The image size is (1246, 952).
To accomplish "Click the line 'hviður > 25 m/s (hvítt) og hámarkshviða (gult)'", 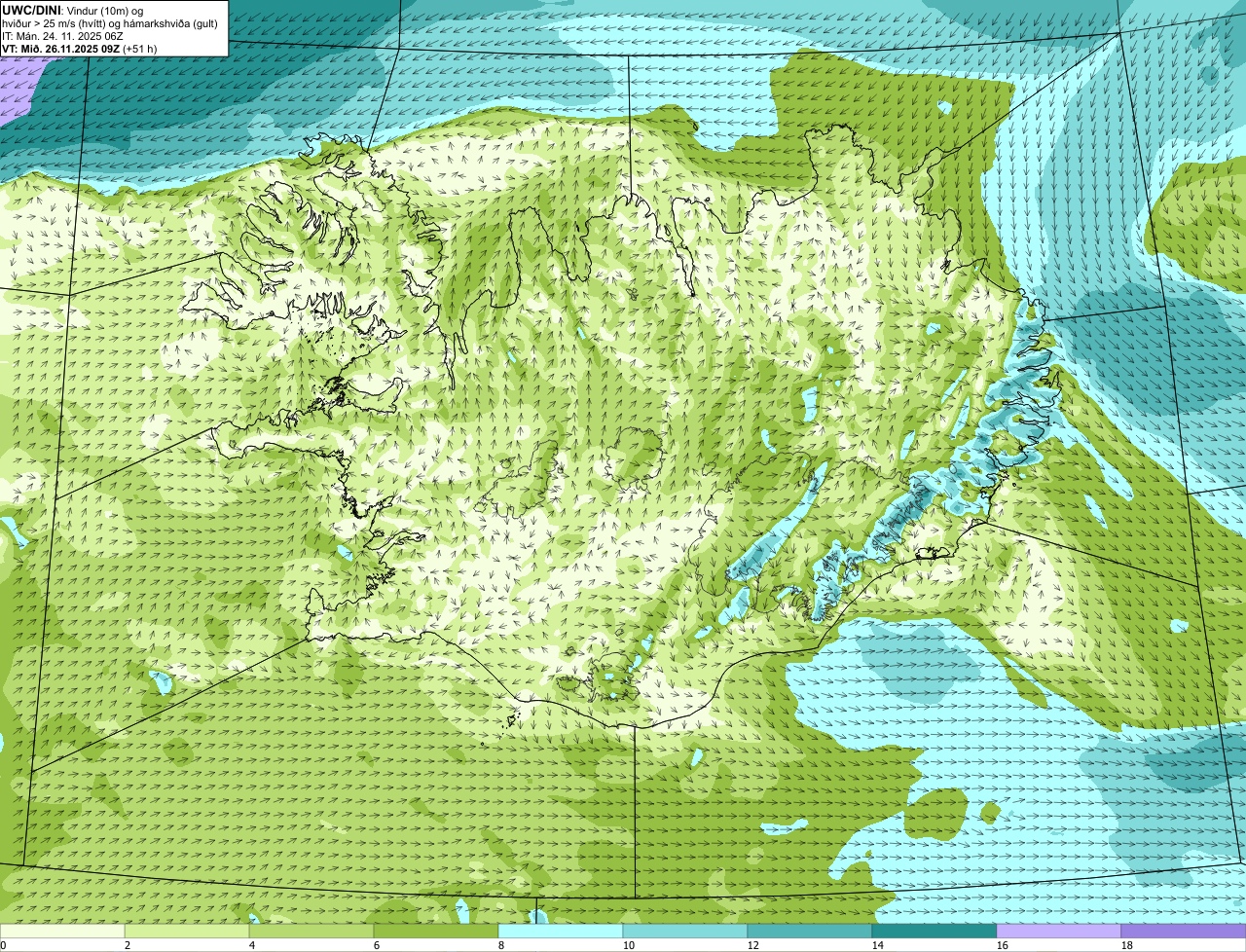I will coord(110,22).
